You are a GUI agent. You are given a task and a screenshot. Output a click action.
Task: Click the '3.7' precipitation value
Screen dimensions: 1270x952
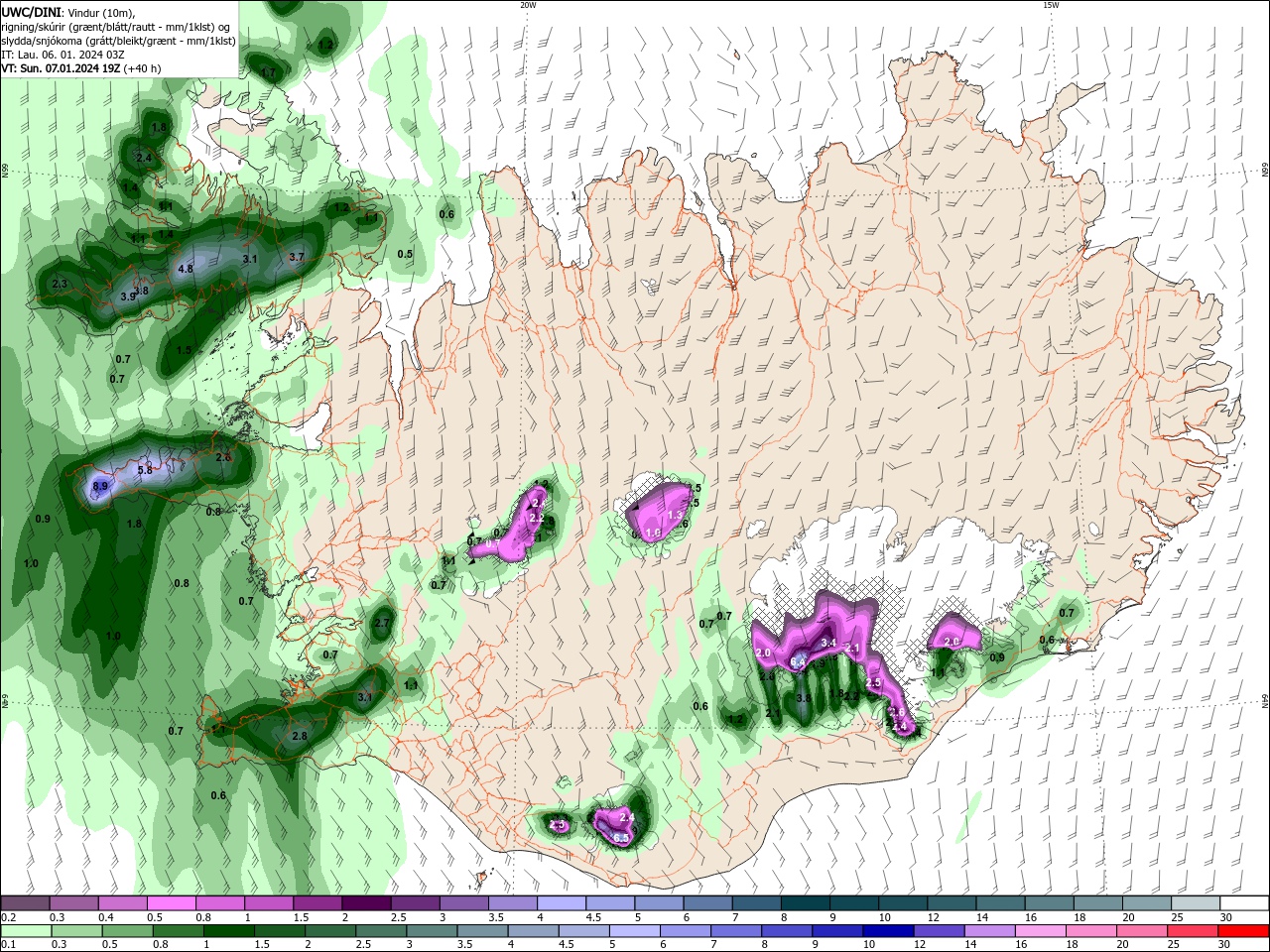(296, 257)
